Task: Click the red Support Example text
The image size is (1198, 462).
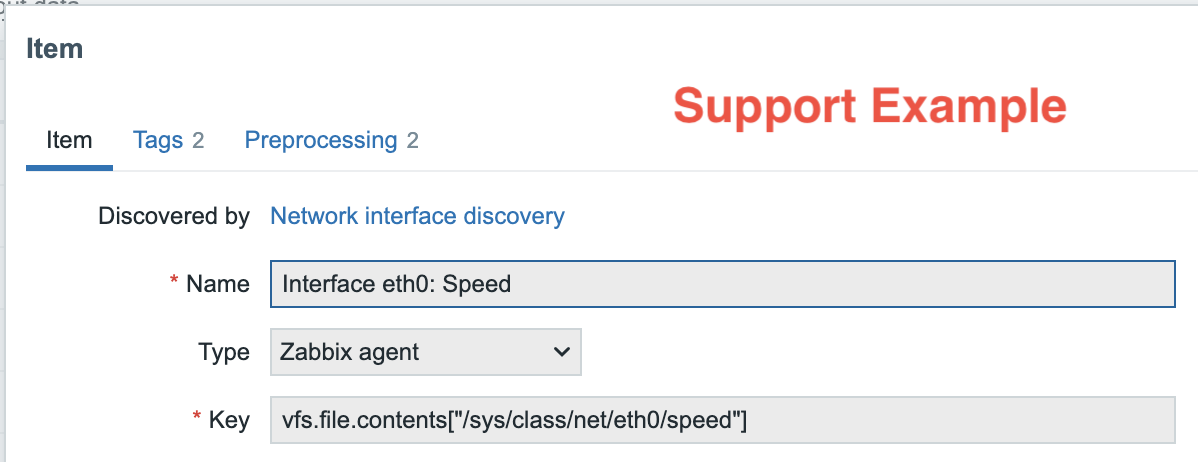Action: (x=869, y=106)
